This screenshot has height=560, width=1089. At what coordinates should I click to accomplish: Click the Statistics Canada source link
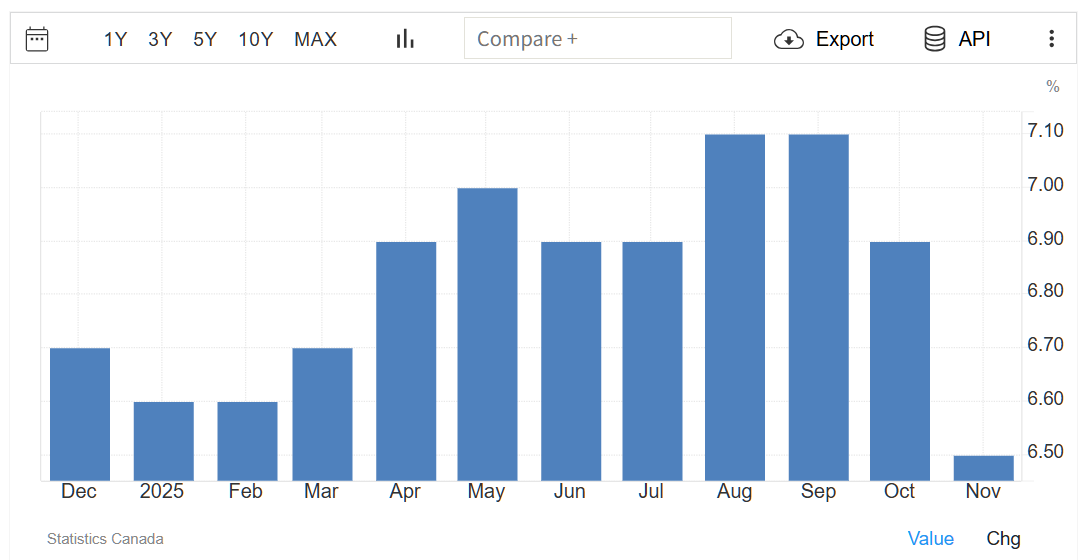tap(105, 539)
